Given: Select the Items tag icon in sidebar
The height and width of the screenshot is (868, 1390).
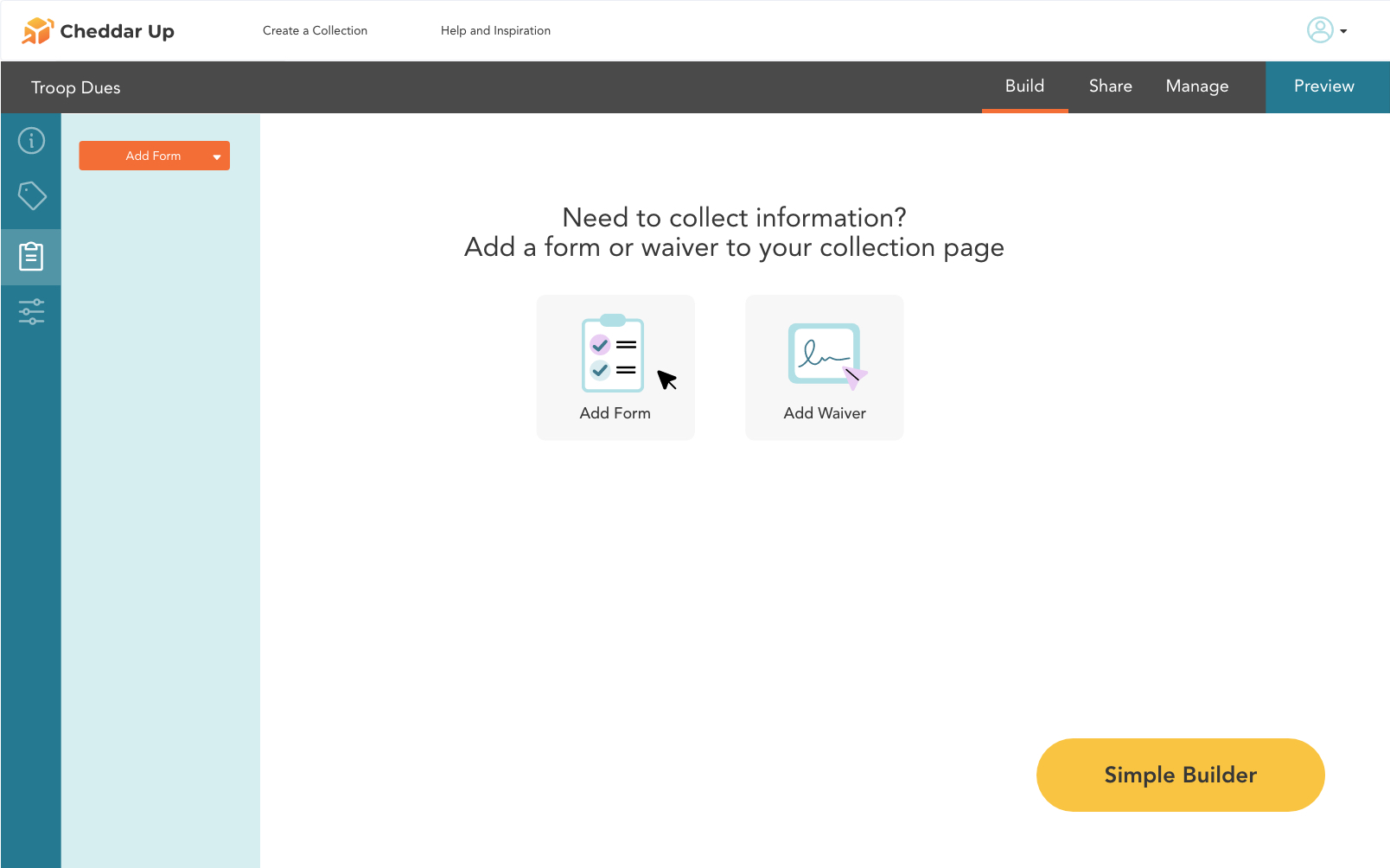Looking at the screenshot, I should 31,195.
